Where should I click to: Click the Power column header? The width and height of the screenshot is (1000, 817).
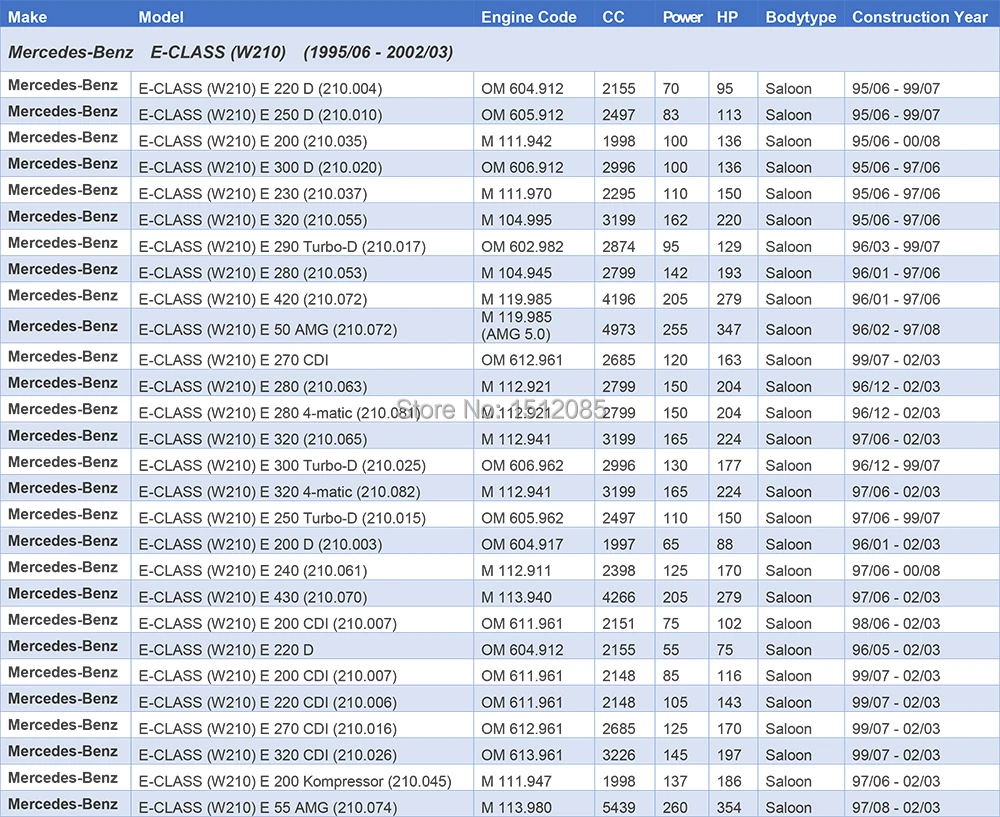tap(682, 17)
